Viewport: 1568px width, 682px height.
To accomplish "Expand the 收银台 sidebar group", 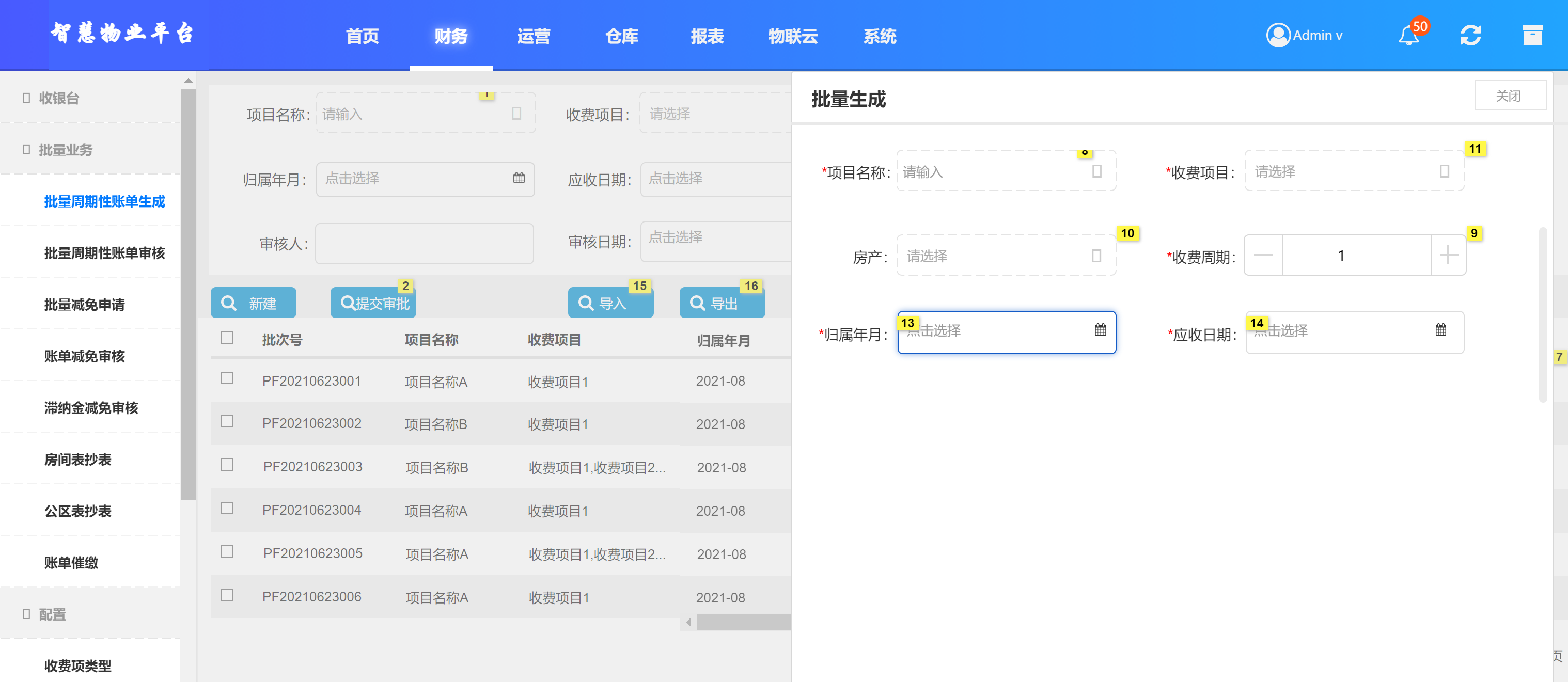I will point(90,98).
